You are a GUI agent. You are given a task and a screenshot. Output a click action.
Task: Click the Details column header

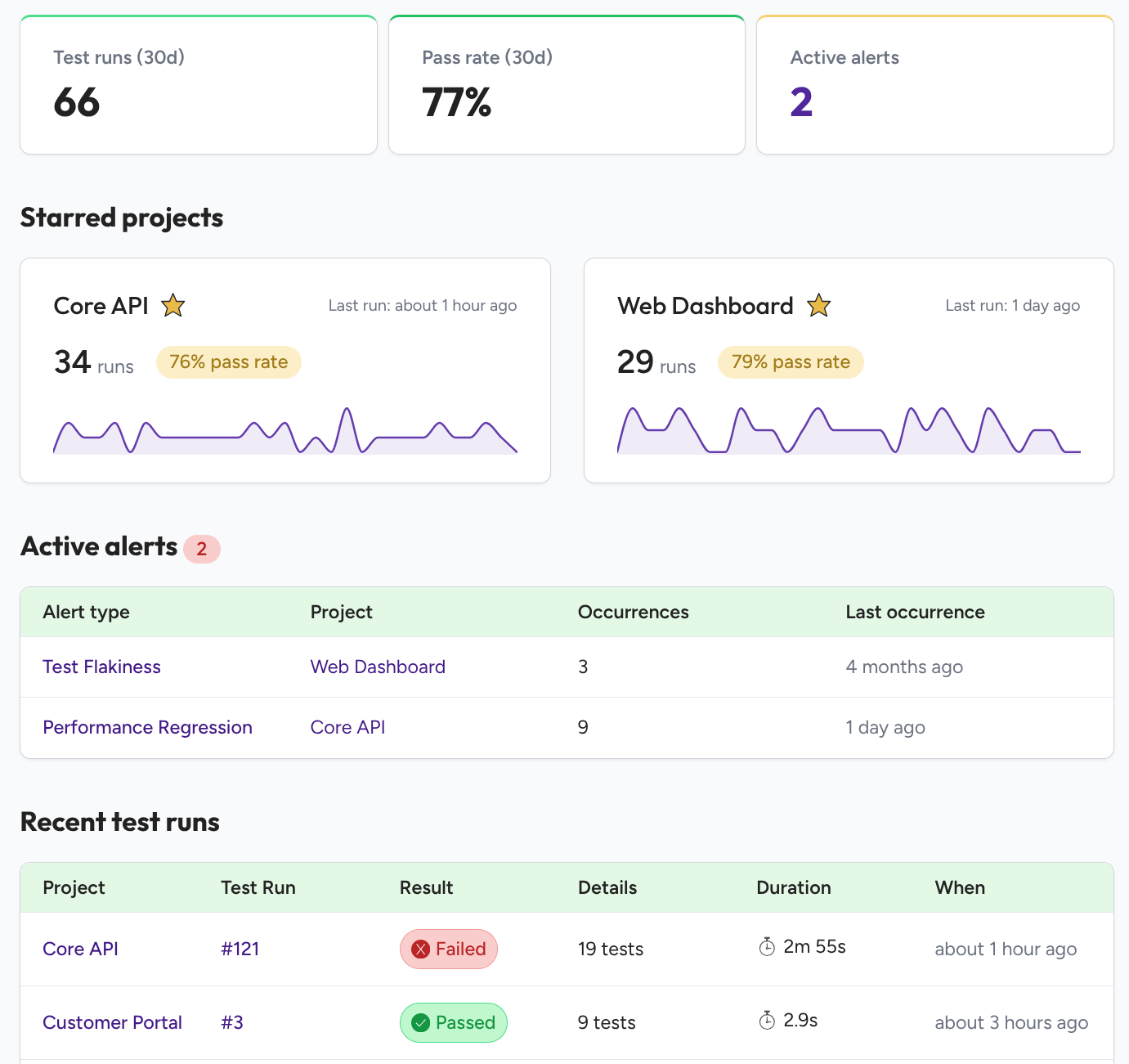[x=607, y=887]
